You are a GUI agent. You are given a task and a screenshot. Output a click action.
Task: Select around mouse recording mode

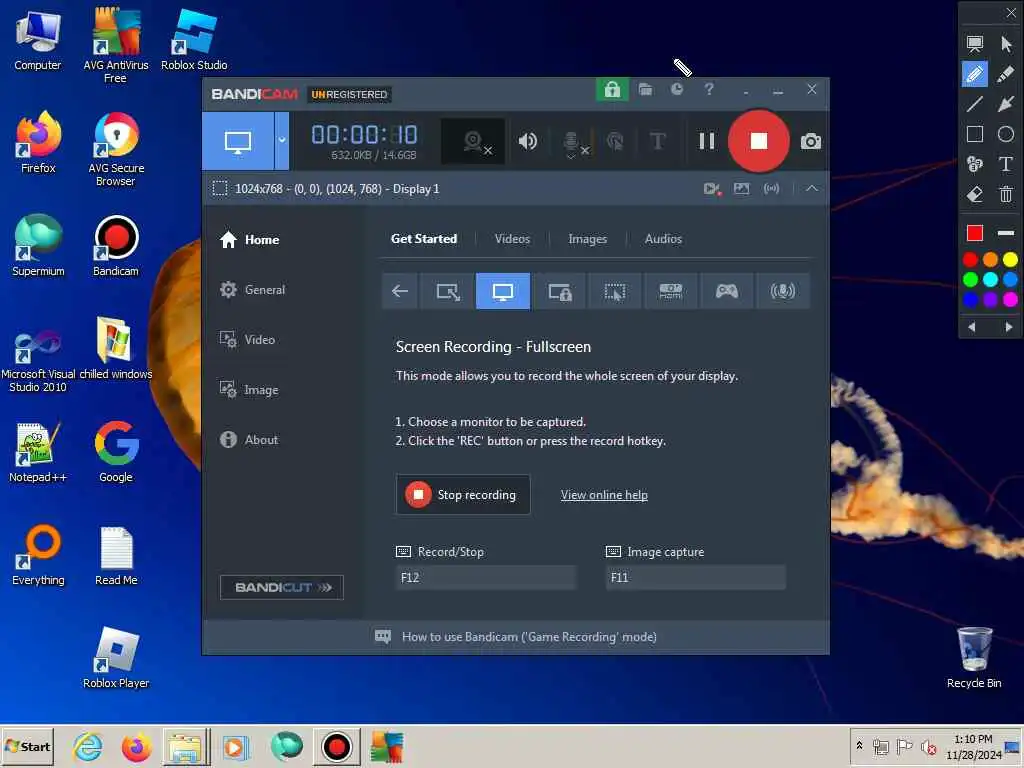[x=615, y=291]
